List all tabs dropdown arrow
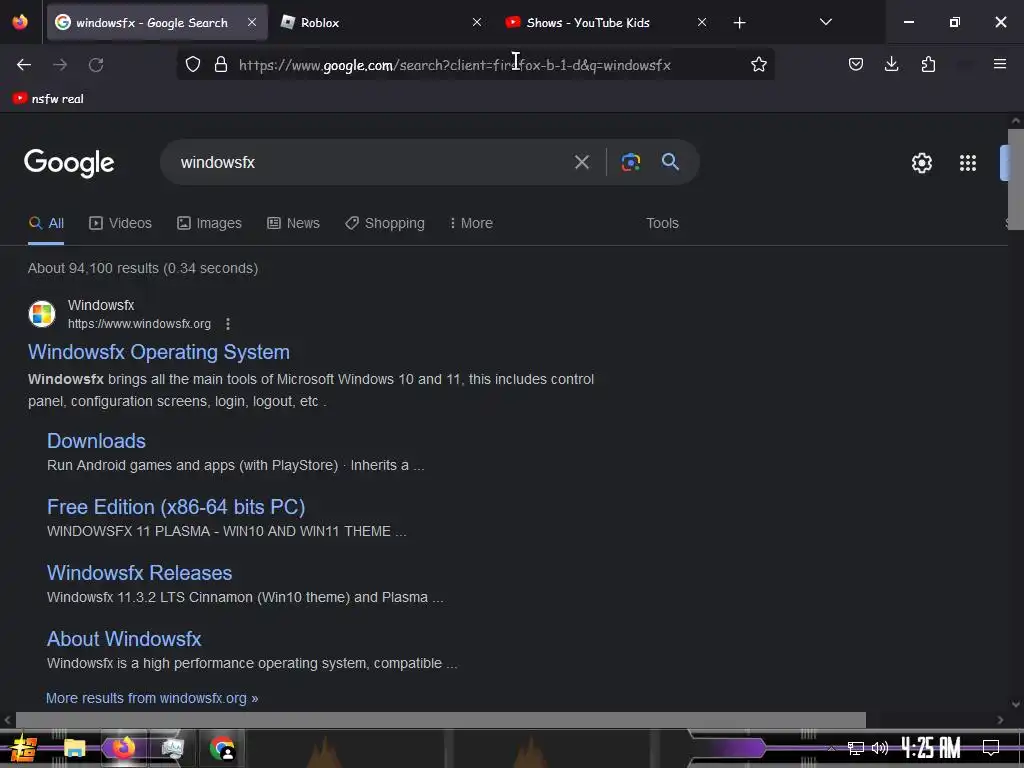The width and height of the screenshot is (1024, 768). coord(825,22)
